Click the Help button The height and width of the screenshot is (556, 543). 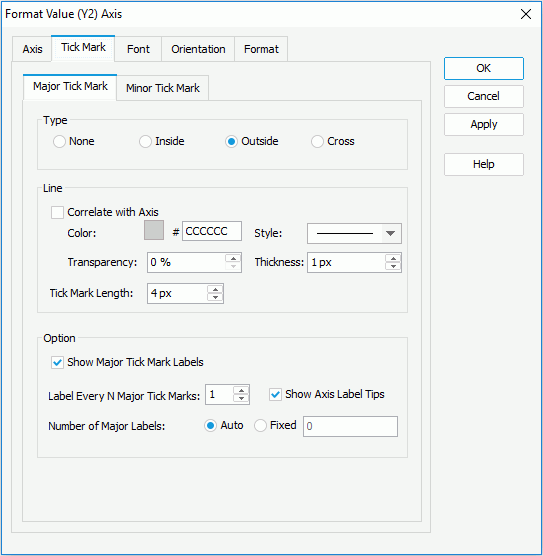click(x=484, y=164)
